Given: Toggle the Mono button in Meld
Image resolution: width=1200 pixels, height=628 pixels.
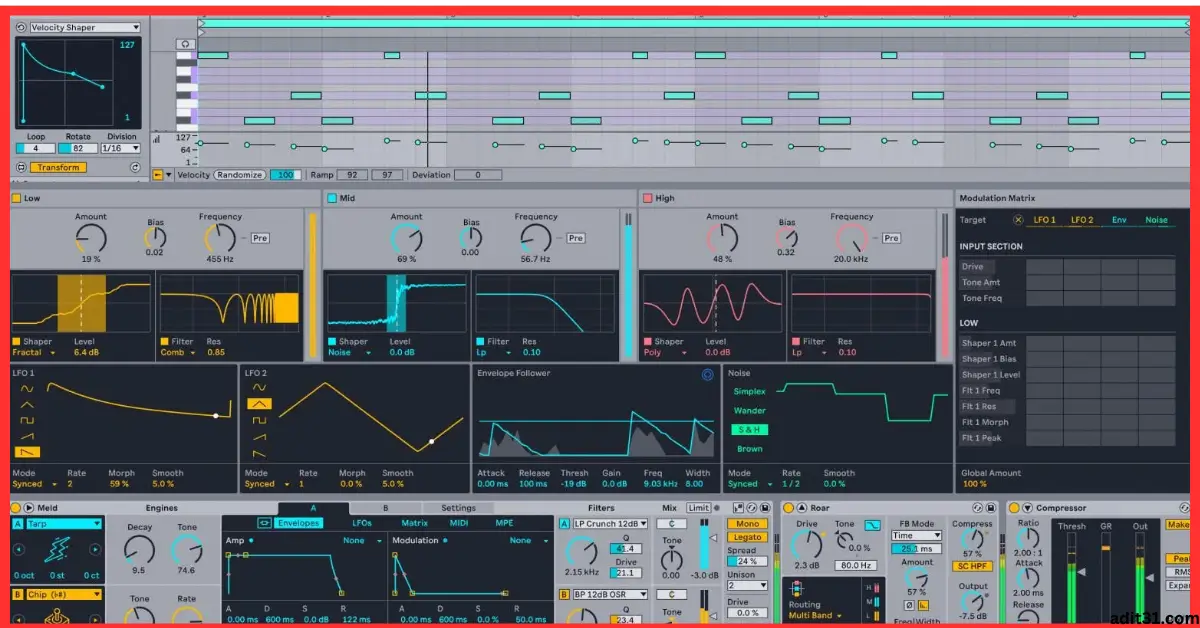Looking at the screenshot, I should (x=746, y=524).
